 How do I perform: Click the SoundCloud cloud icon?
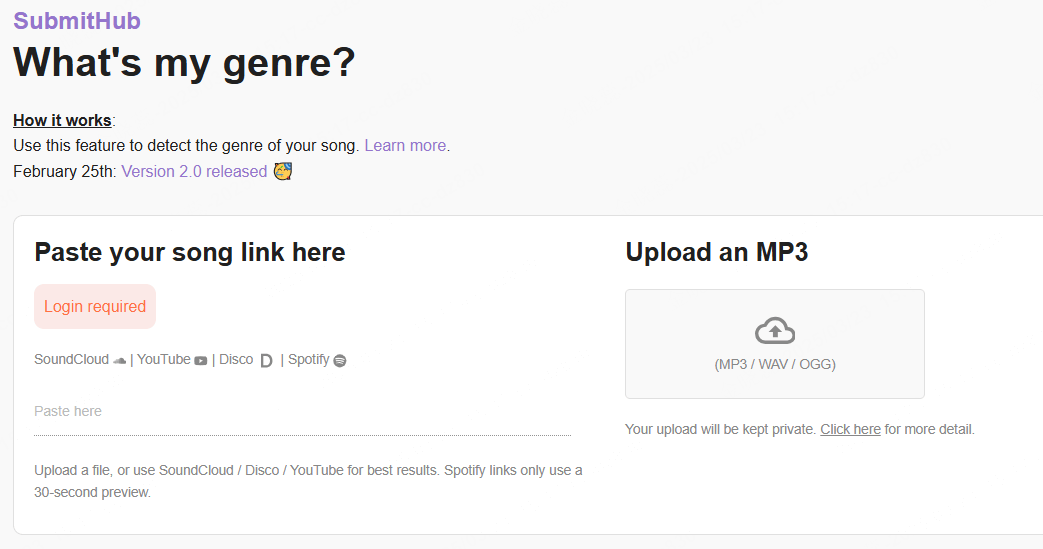pyautogui.click(x=119, y=361)
